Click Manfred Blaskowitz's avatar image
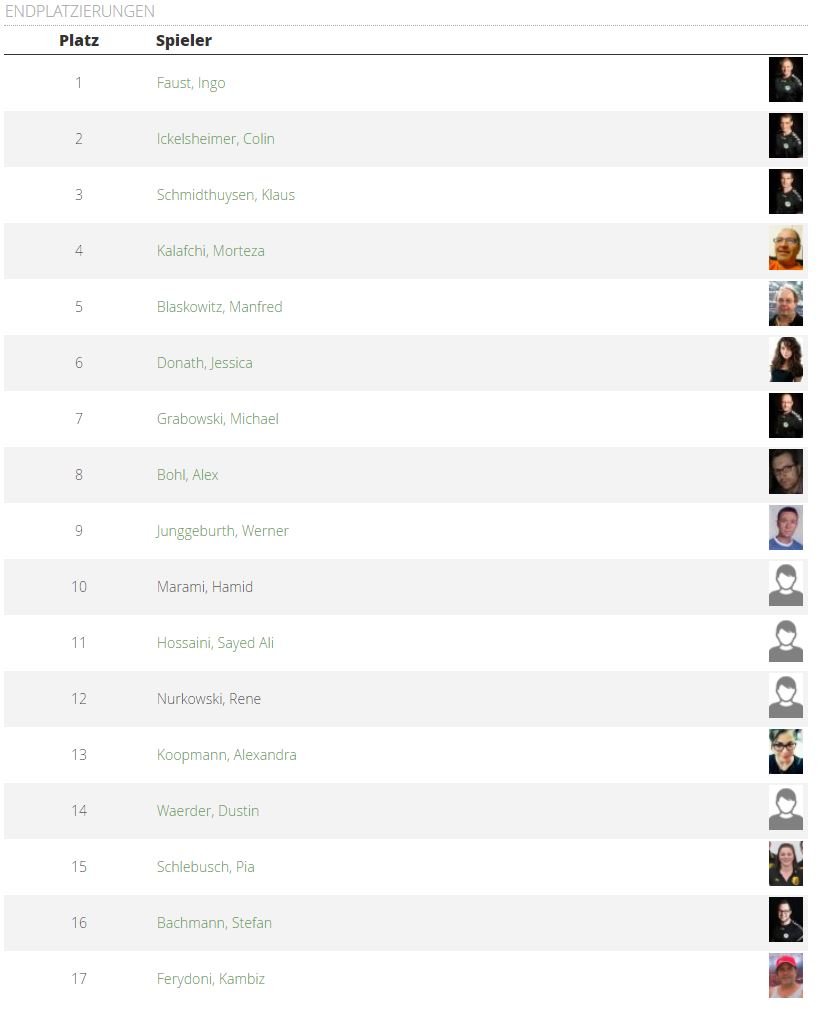The height and width of the screenshot is (1010, 824). [x=785, y=304]
